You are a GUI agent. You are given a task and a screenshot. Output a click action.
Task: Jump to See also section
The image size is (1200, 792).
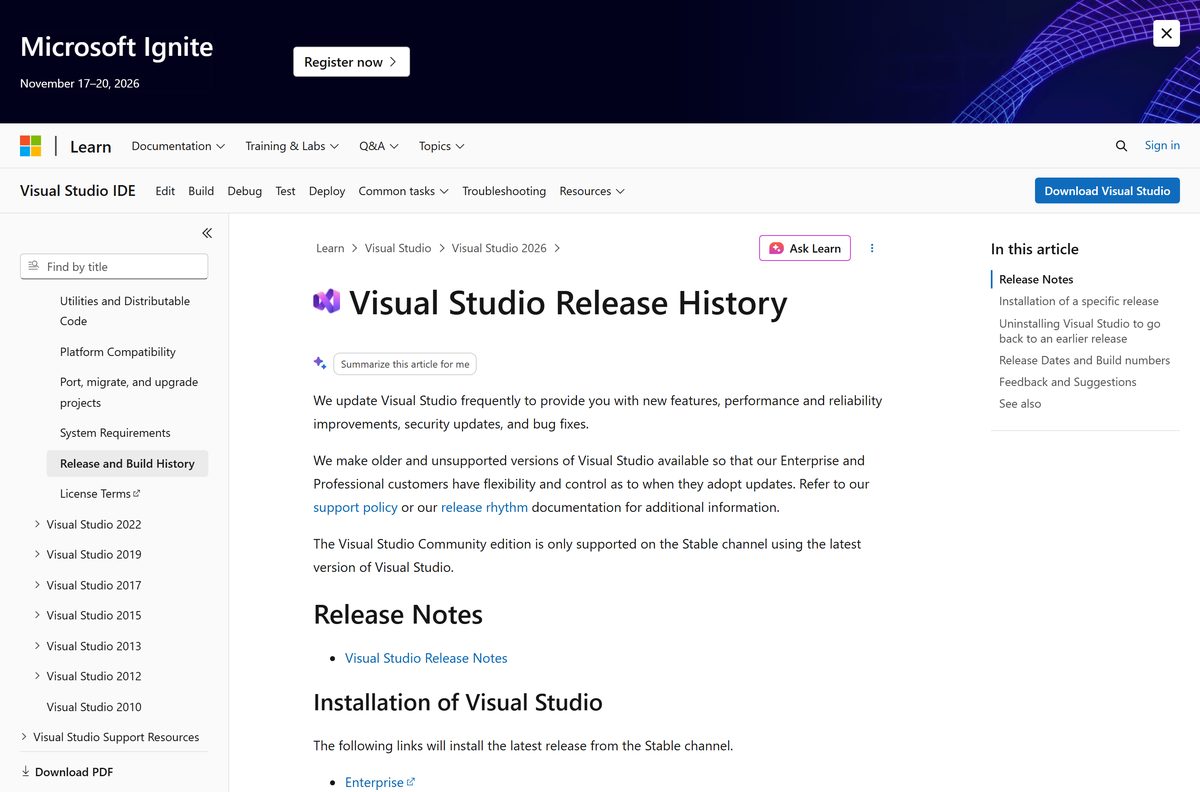click(x=1020, y=404)
